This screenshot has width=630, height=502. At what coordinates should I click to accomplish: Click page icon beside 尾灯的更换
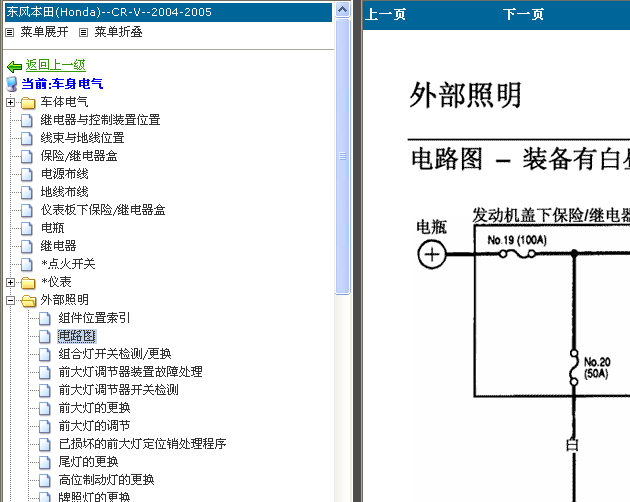click(x=45, y=463)
